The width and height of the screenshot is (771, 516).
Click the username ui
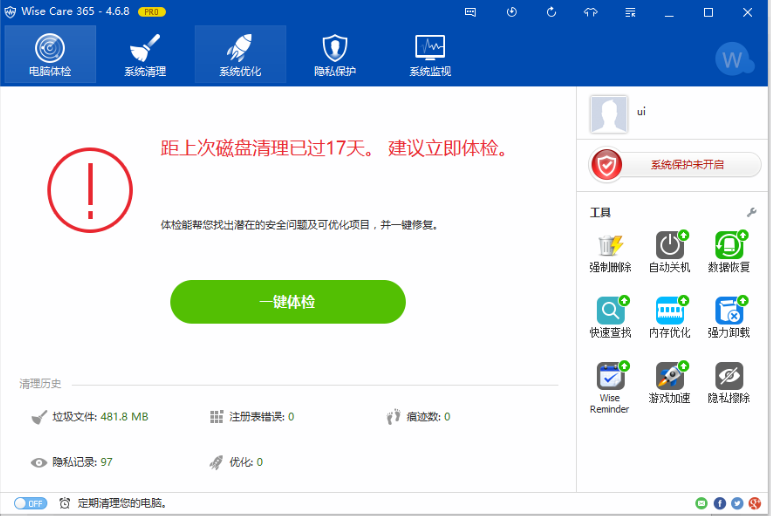[641, 112]
